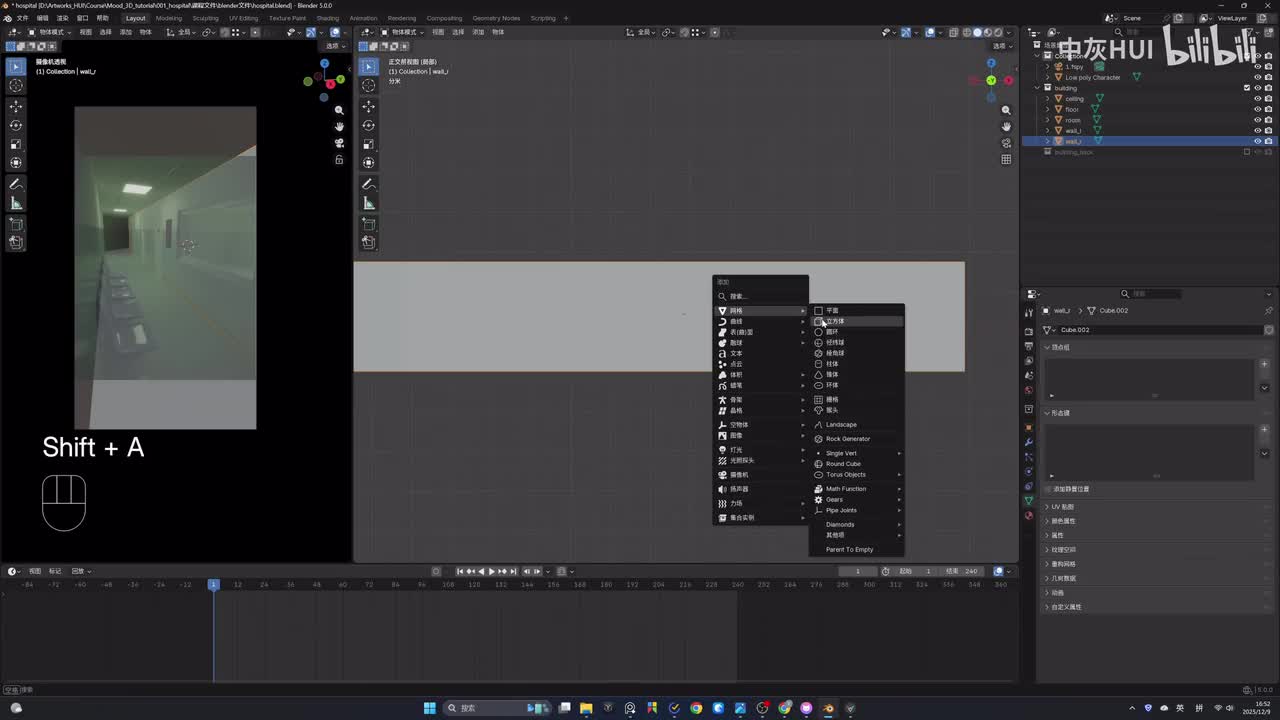
Task: Disable rendering for the floor object
Action: [x=1269, y=109]
